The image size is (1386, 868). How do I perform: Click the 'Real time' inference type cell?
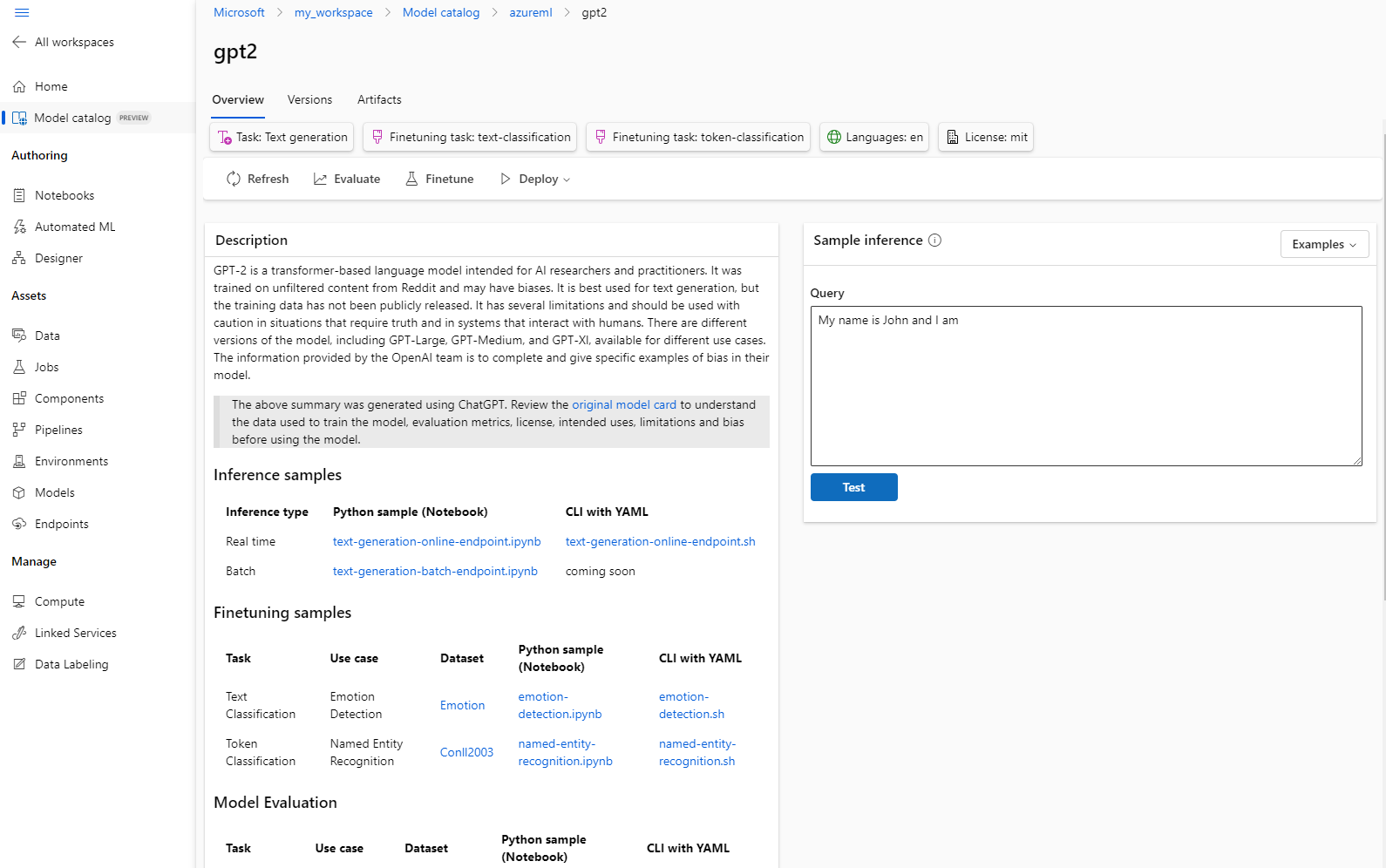pos(250,541)
